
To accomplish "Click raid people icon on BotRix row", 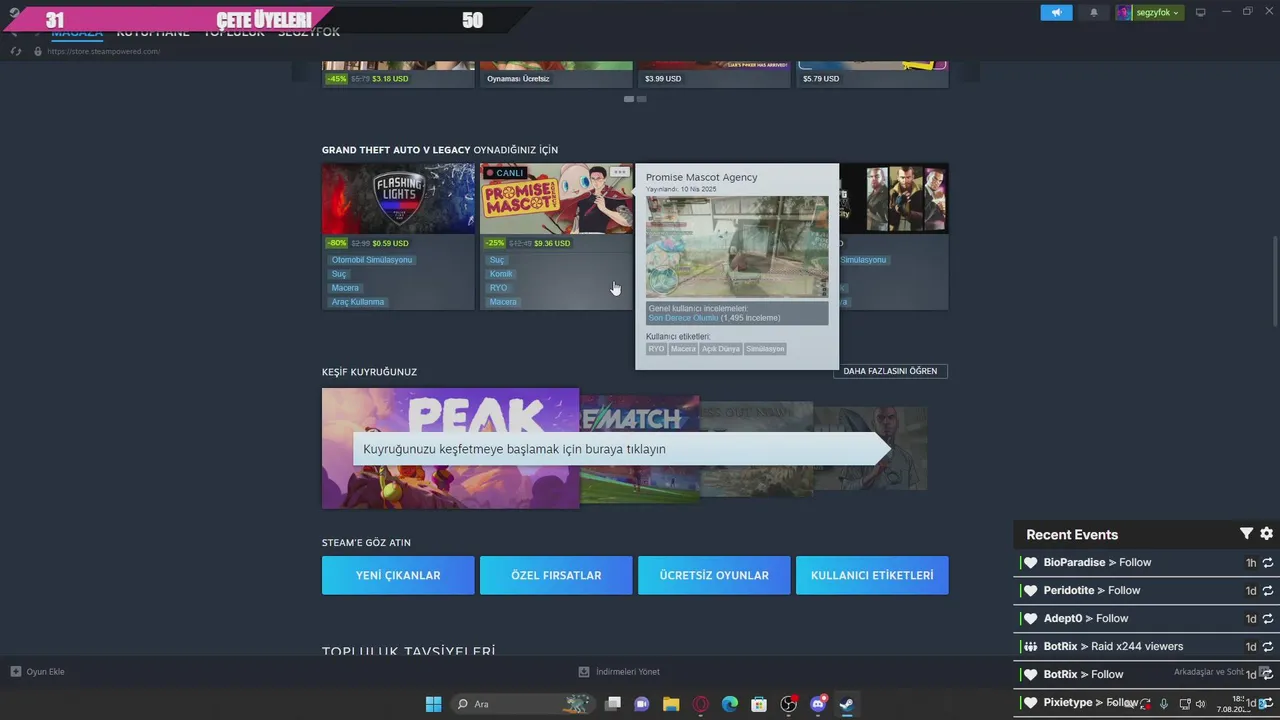I will pos(1031,647).
